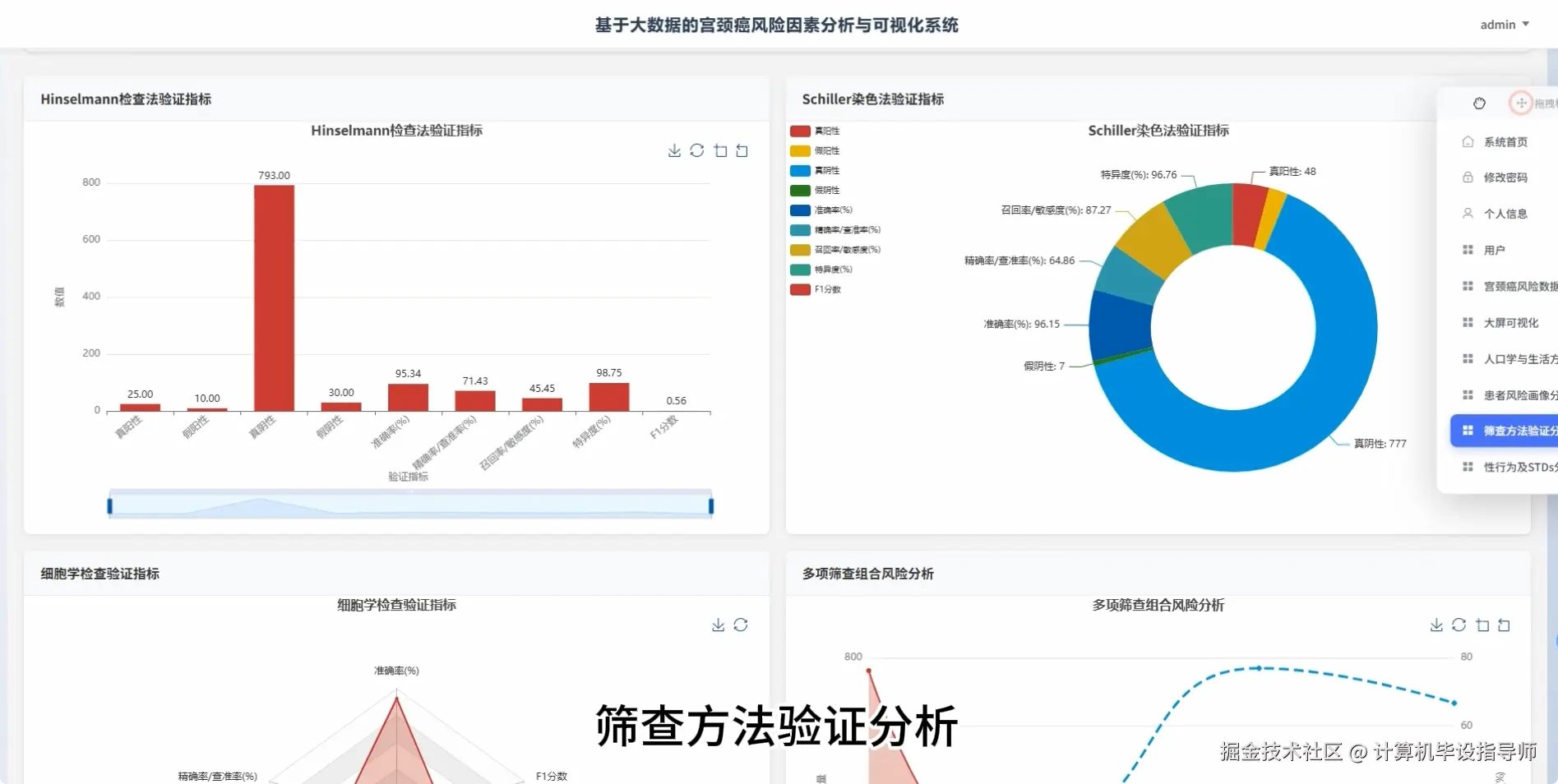The width and height of the screenshot is (1558, 784).
Task: Click the donut label 准确率(%): 96.15
Action: pyautogui.click(x=1022, y=325)
